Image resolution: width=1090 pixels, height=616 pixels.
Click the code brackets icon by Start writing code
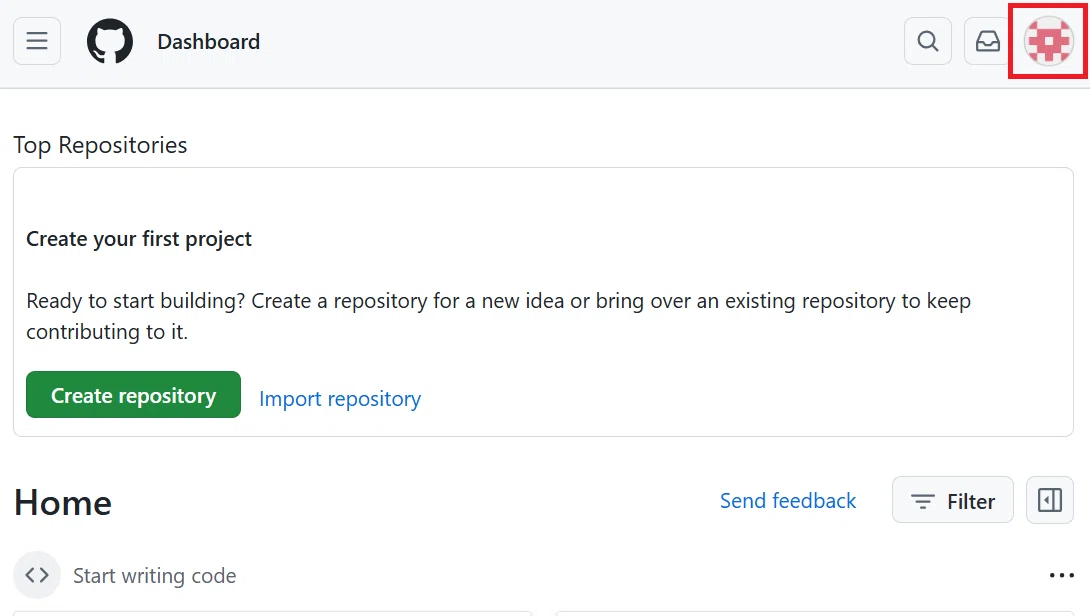[37, 575]
